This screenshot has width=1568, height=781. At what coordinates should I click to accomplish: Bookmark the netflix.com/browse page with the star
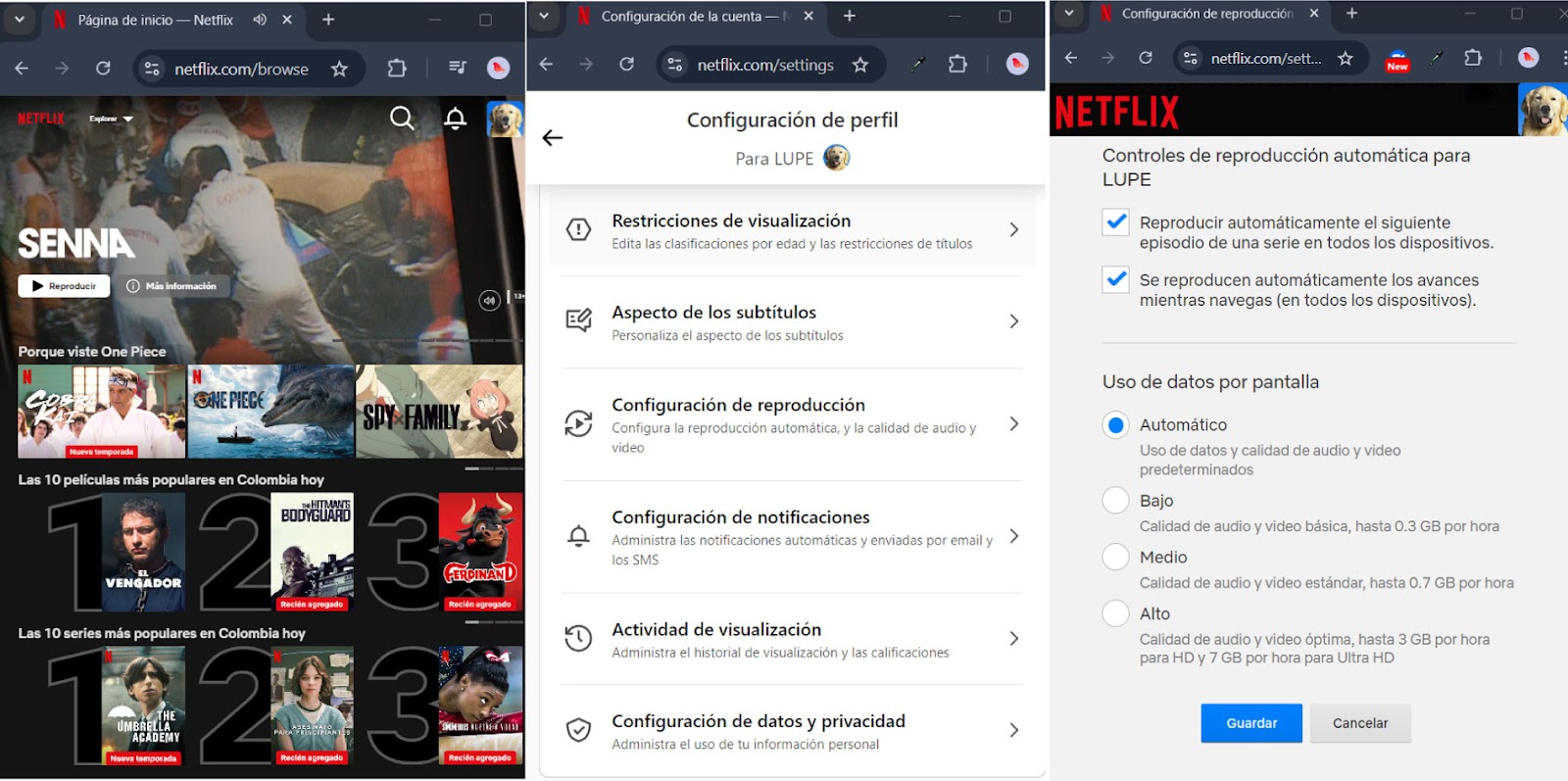(339, 69)
